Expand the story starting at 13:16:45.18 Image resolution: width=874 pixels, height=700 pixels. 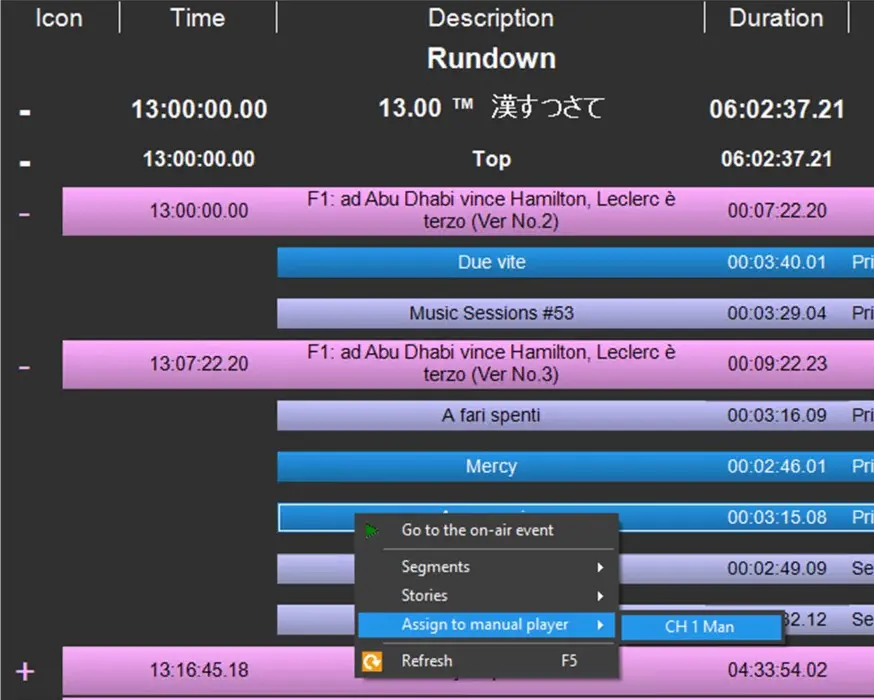25,670
